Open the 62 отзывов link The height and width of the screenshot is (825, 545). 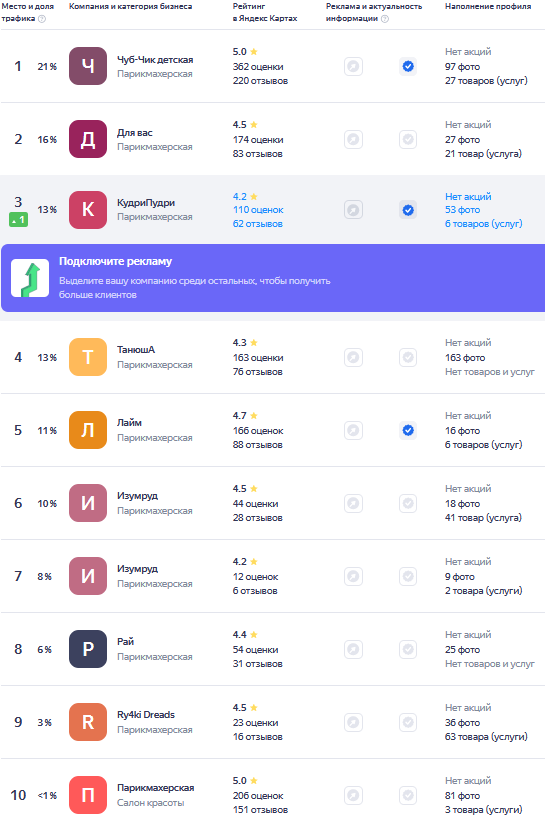(x=258, y=224)
